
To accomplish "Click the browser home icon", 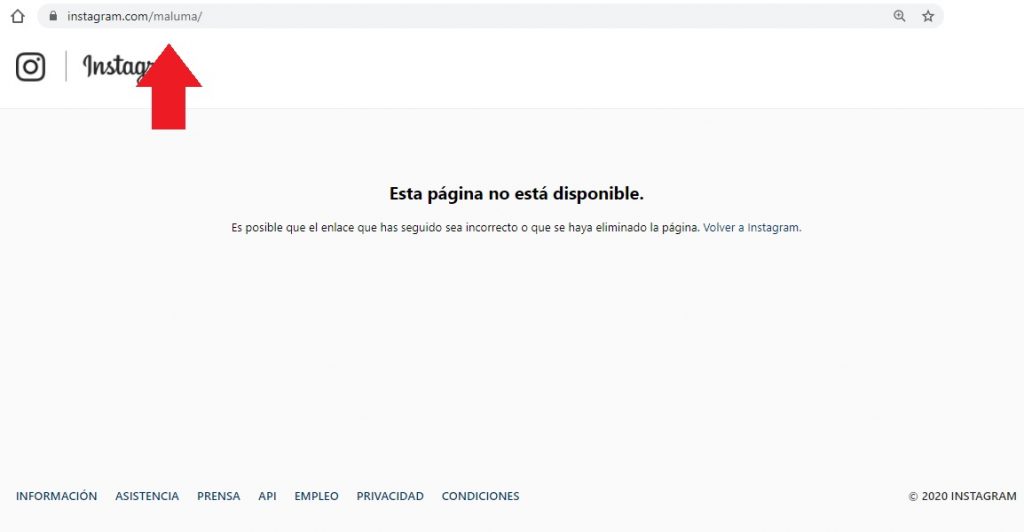I will coord(17,16).
